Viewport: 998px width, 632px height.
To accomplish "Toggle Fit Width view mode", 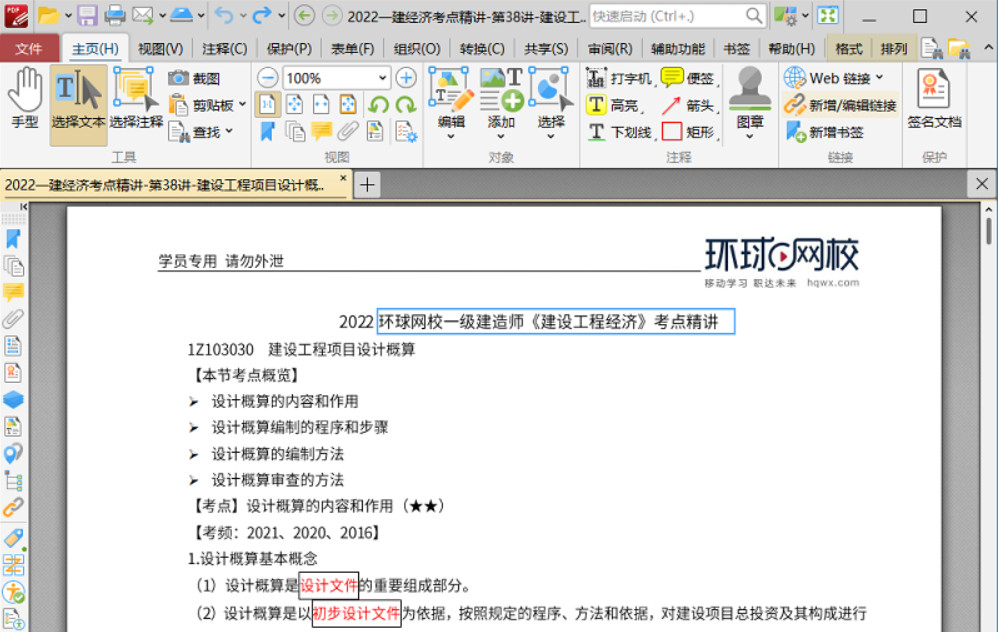I will [x=321, y=104].
